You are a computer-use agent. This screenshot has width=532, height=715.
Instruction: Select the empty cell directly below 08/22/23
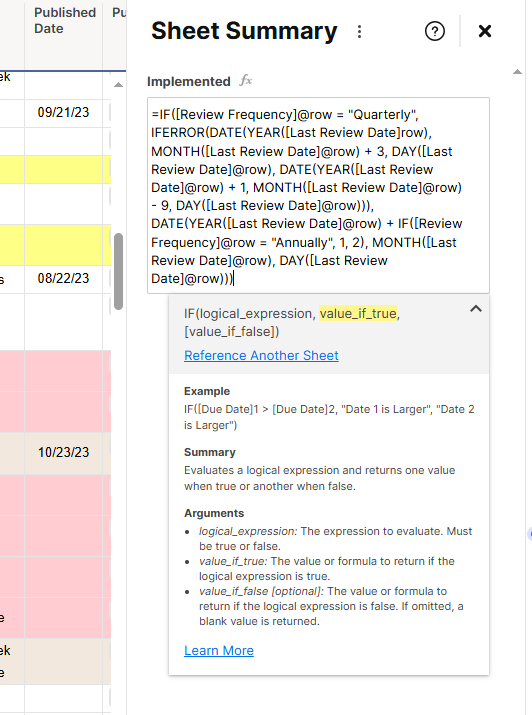(x=63, y=322)
